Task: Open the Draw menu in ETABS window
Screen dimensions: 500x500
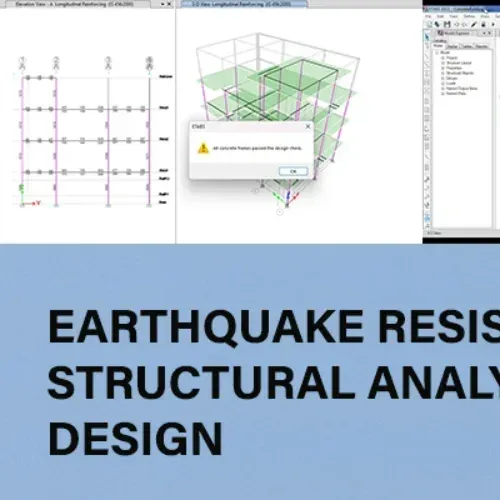Action: click(x=485, y=16)
